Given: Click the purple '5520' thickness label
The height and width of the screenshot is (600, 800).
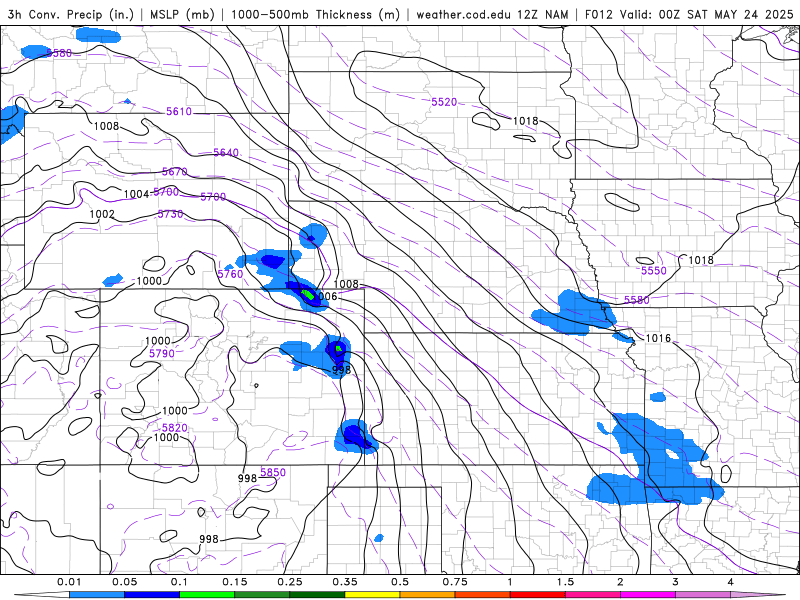Looking at the screenshot, I should (444, 102).
